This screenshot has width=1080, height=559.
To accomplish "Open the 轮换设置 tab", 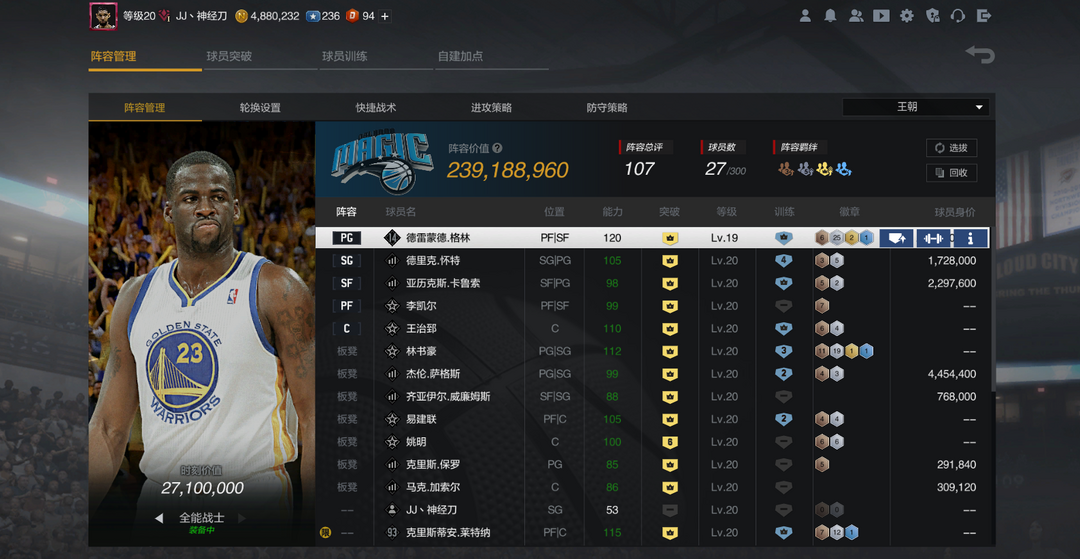I will click(x=260, y=107).
